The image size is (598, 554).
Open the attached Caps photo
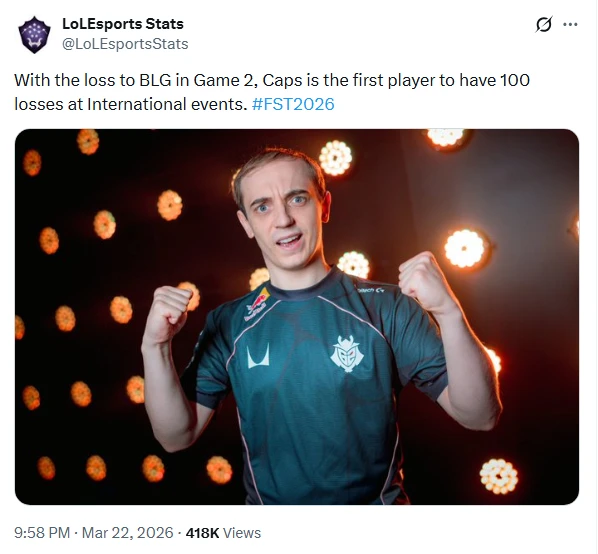click(297, 317)
